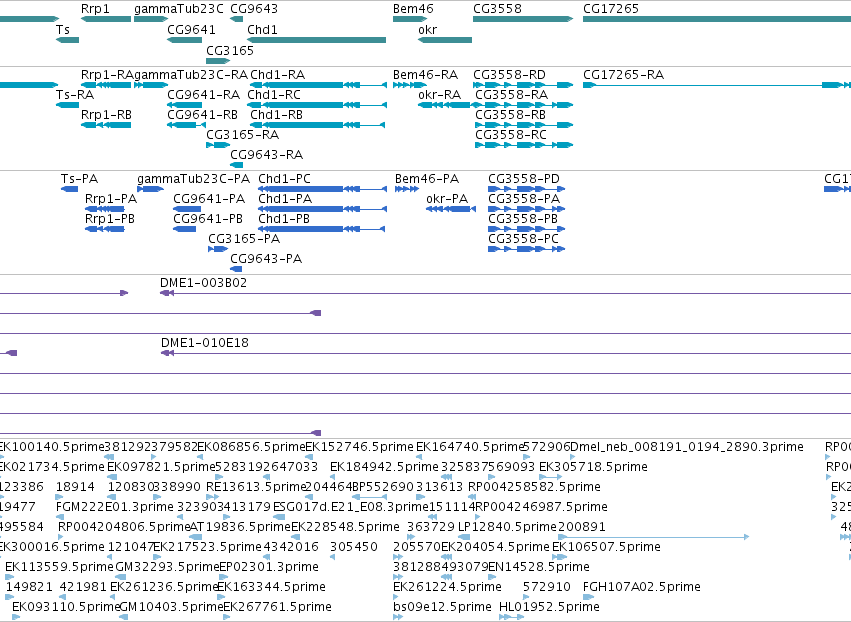
Task: Select the CG3558-PC protein label
Action: pyautogui.click(x=523, y=238)
